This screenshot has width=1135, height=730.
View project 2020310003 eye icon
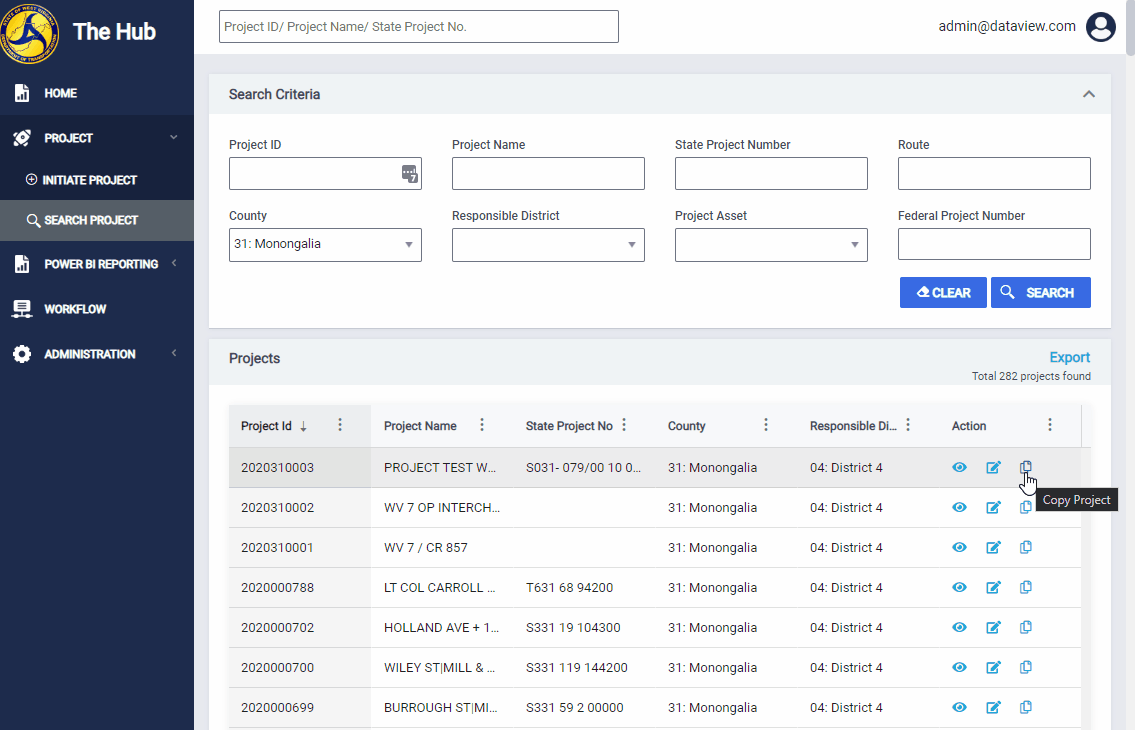959,467
